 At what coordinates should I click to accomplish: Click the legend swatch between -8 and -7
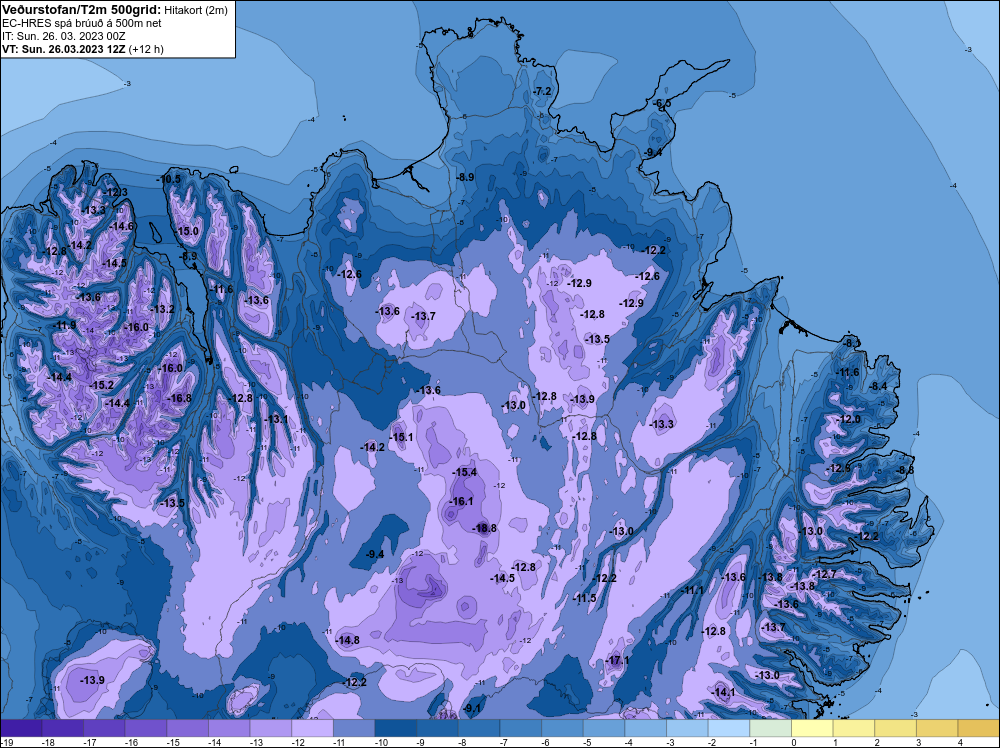[x=479, y=728]
